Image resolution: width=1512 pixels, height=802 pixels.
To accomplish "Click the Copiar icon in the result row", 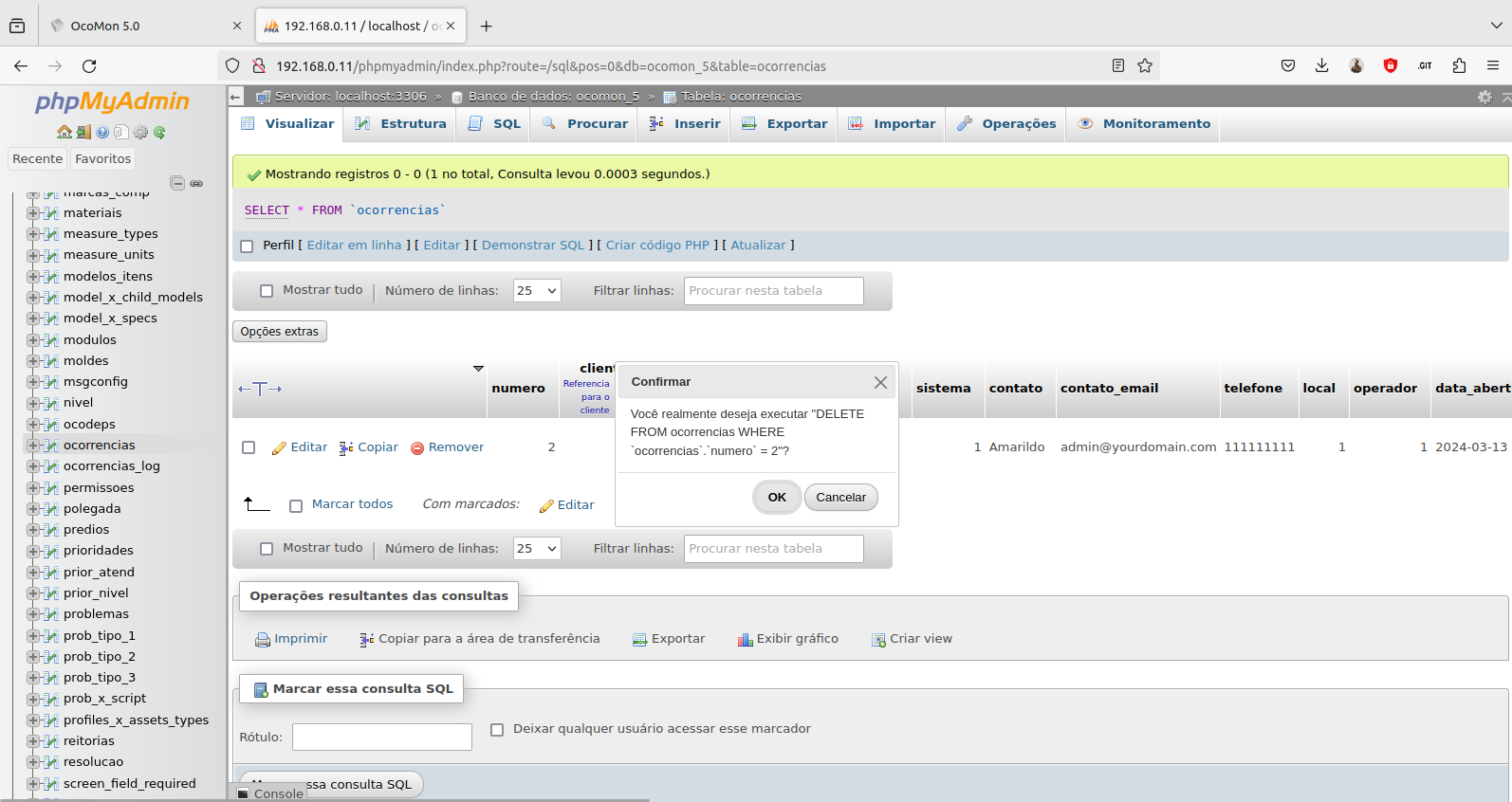I will point(346,447).
